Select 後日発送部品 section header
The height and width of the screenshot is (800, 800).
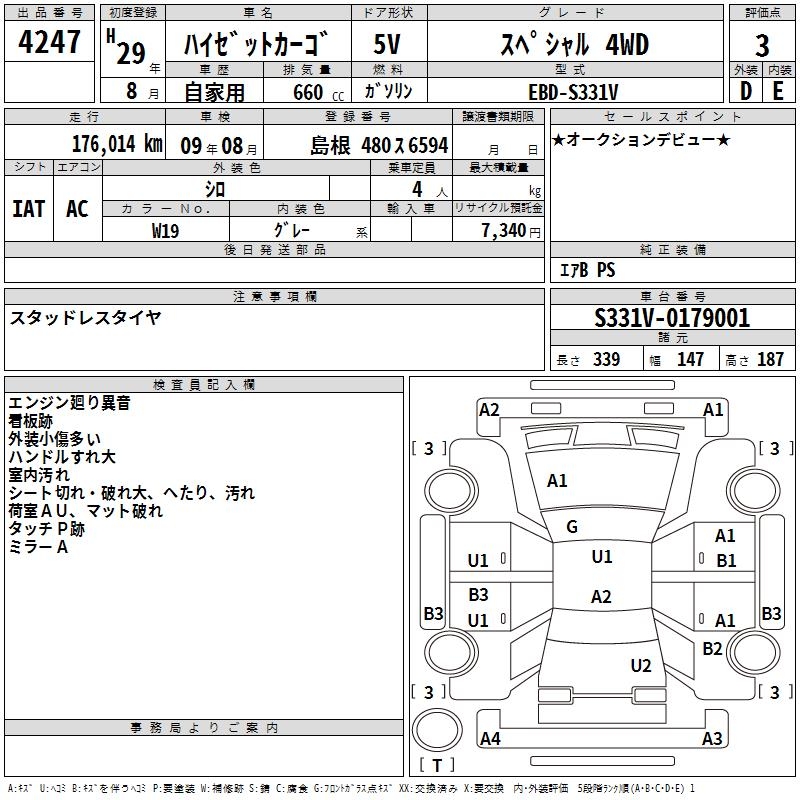[x=274, y=249]
